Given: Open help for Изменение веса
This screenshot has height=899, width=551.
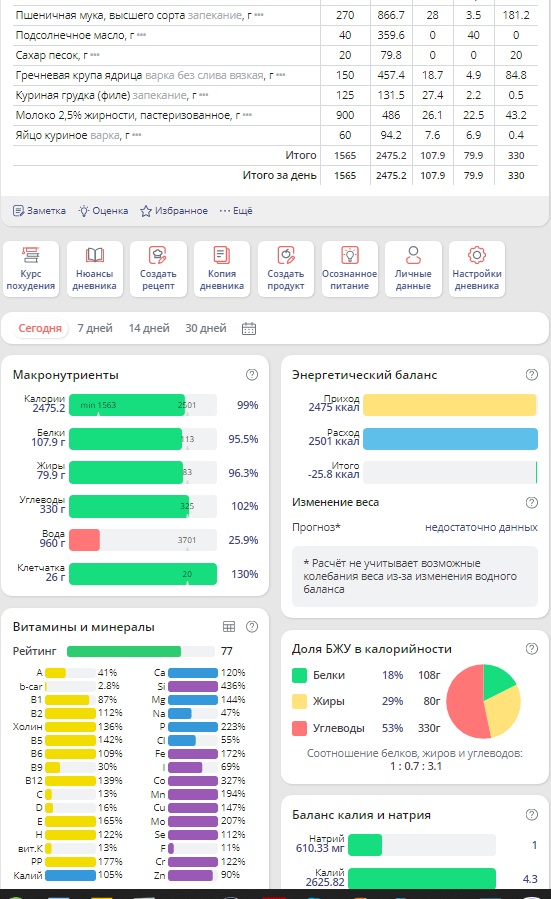Looking at the screenshot, I should click(x=532, y=502).
